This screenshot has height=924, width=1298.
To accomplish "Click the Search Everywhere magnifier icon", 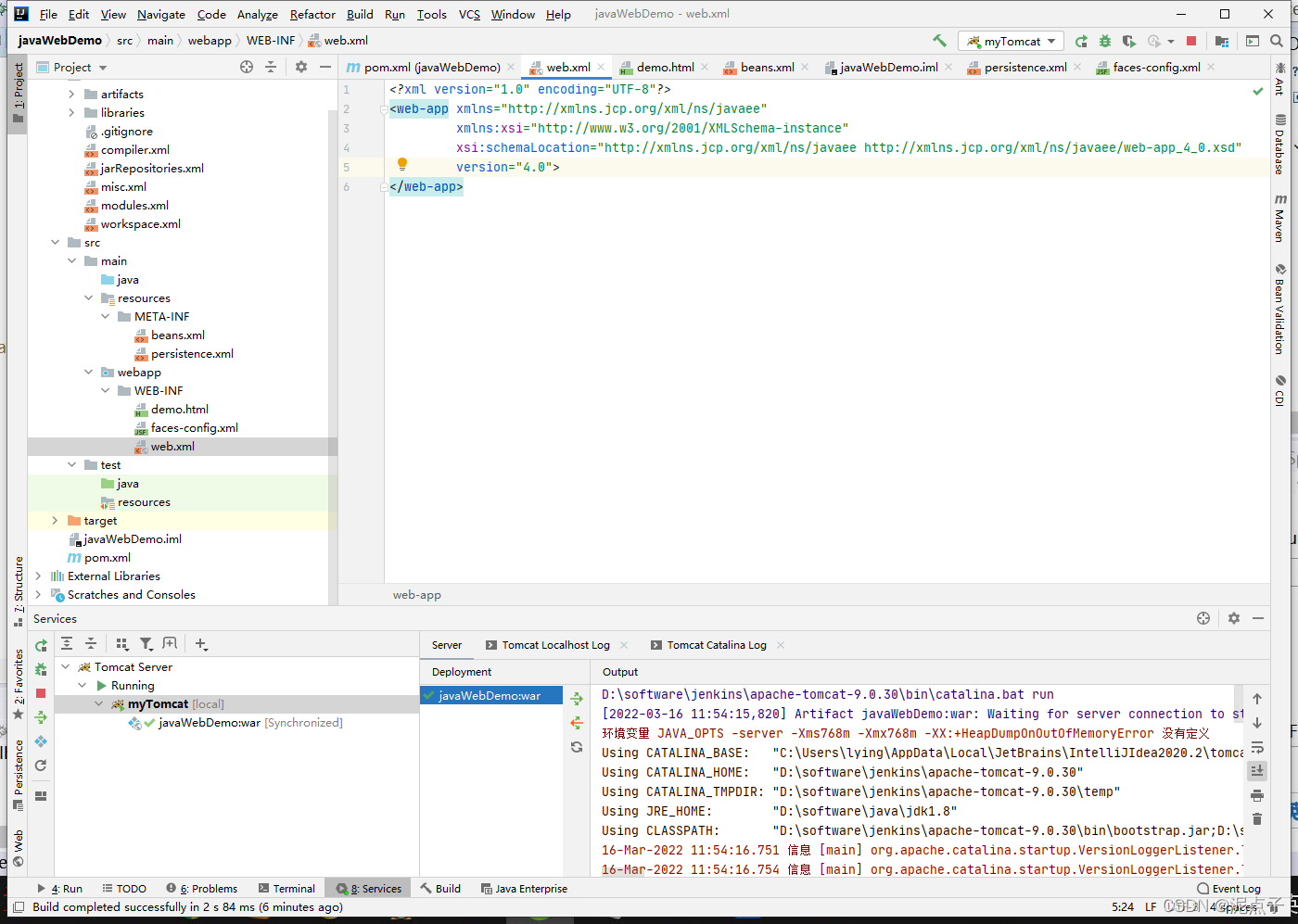I will point(1277,41).
